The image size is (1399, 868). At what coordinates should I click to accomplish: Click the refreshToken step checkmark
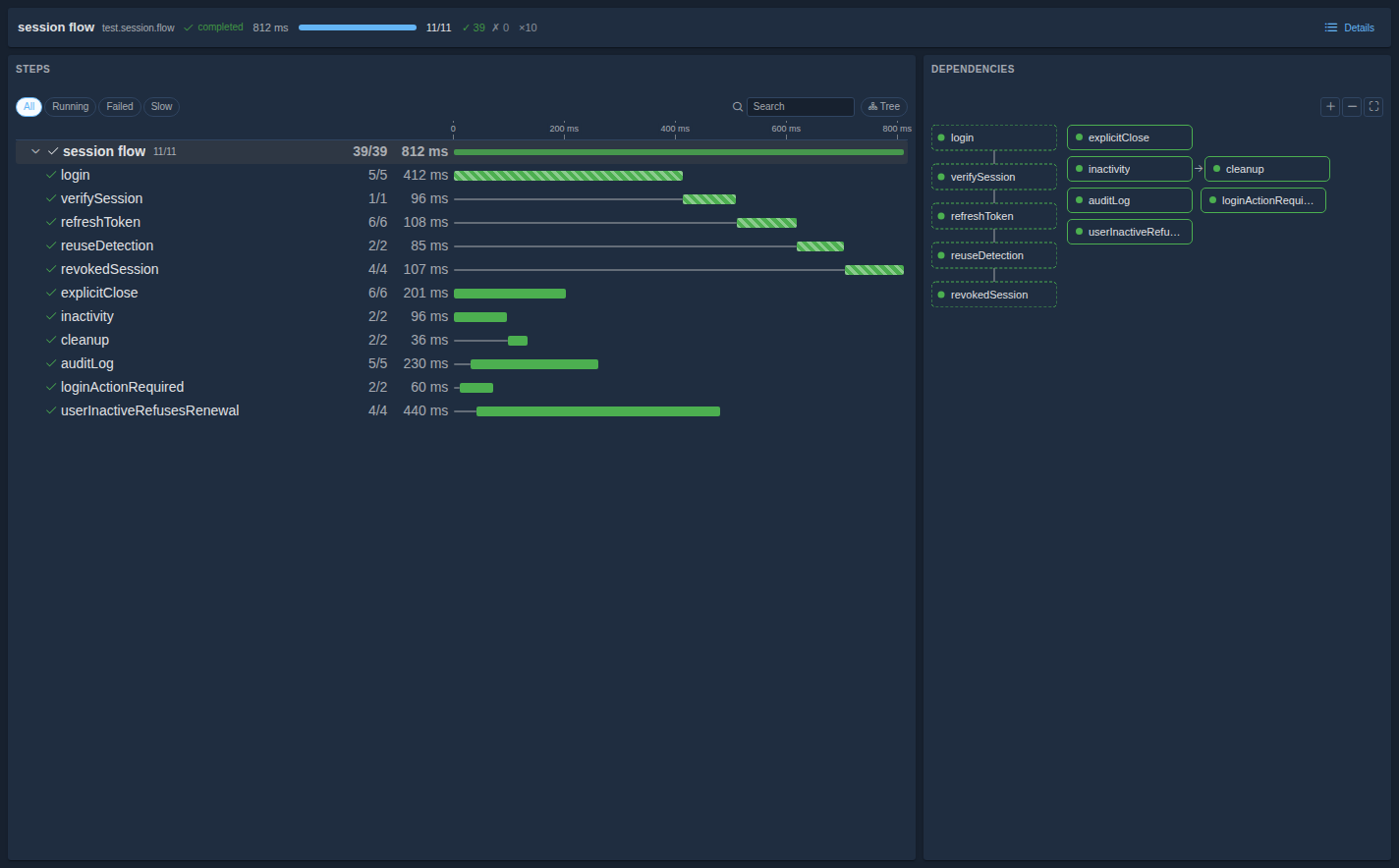(51, 222)
